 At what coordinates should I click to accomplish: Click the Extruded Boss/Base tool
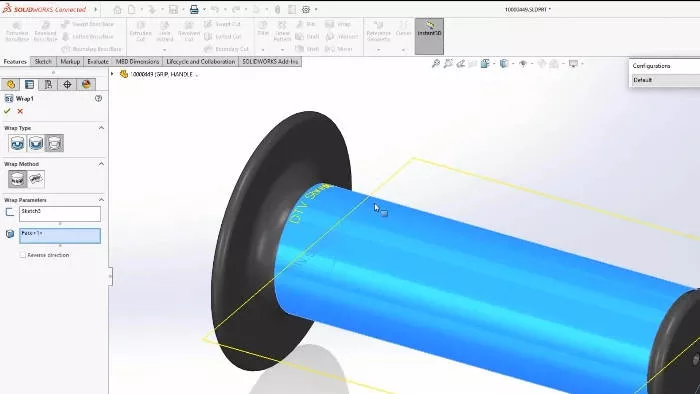point(17,32)
